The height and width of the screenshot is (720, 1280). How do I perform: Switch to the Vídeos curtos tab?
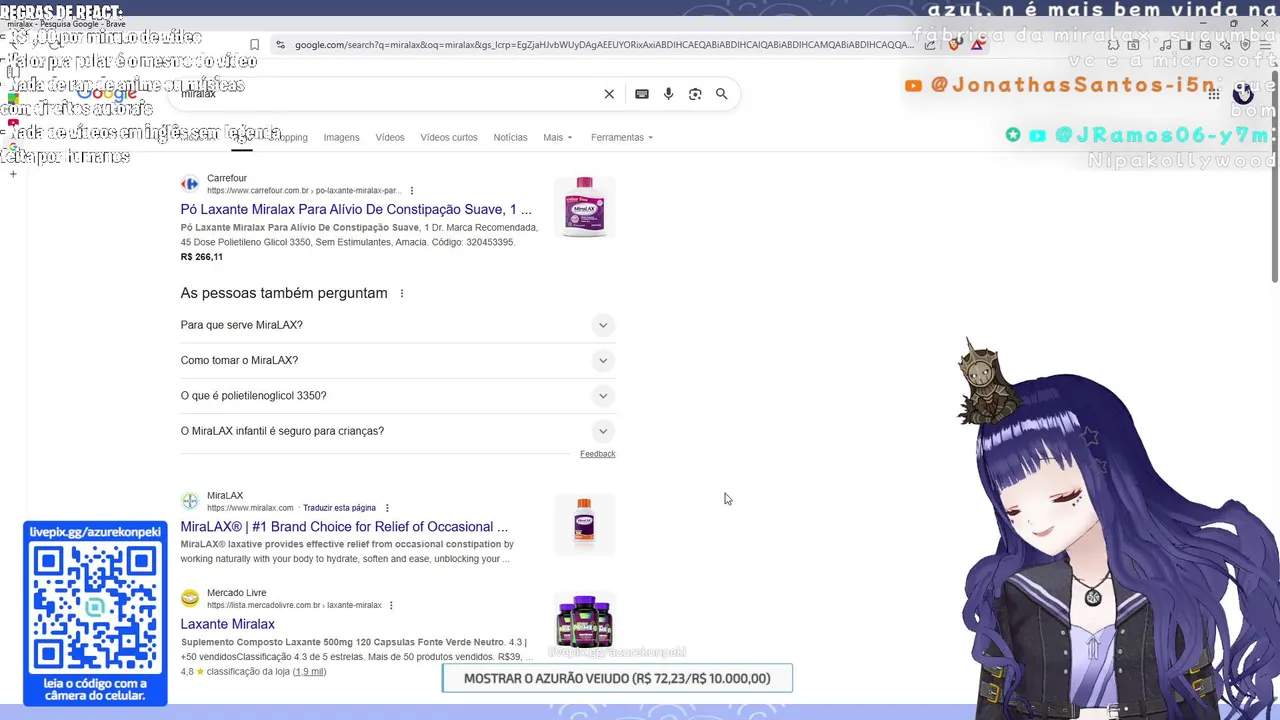pos(449,137)
